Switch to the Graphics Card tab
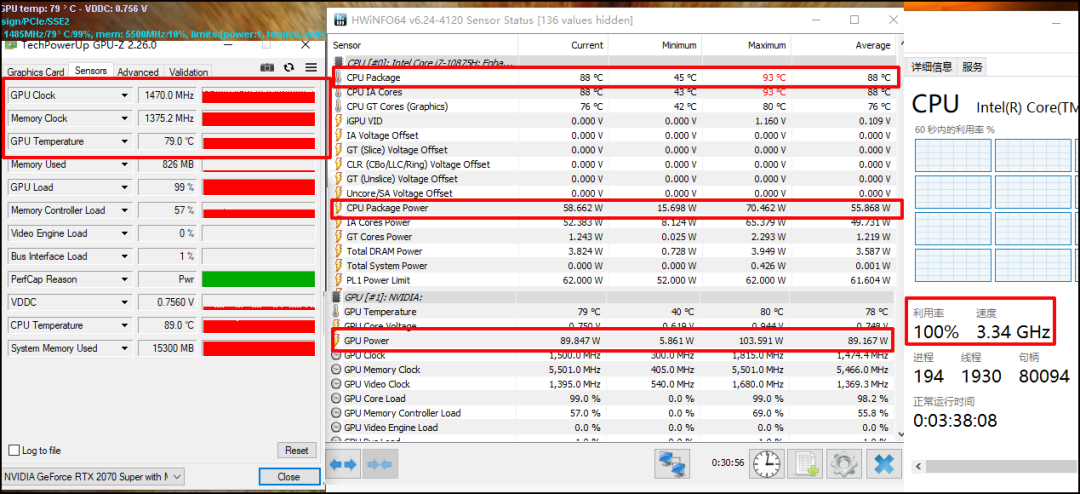Viewport: 1080px width, 494px height. (36, 72)
